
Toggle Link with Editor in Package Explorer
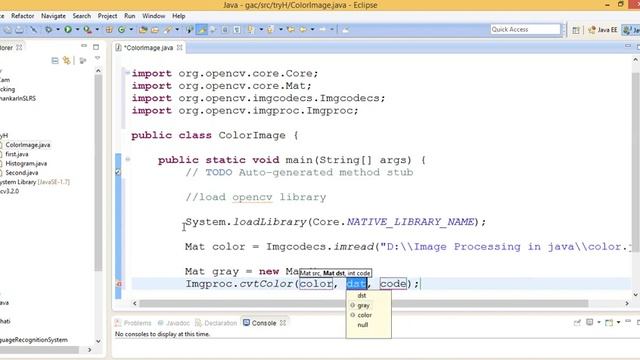[x=67, y=61]
